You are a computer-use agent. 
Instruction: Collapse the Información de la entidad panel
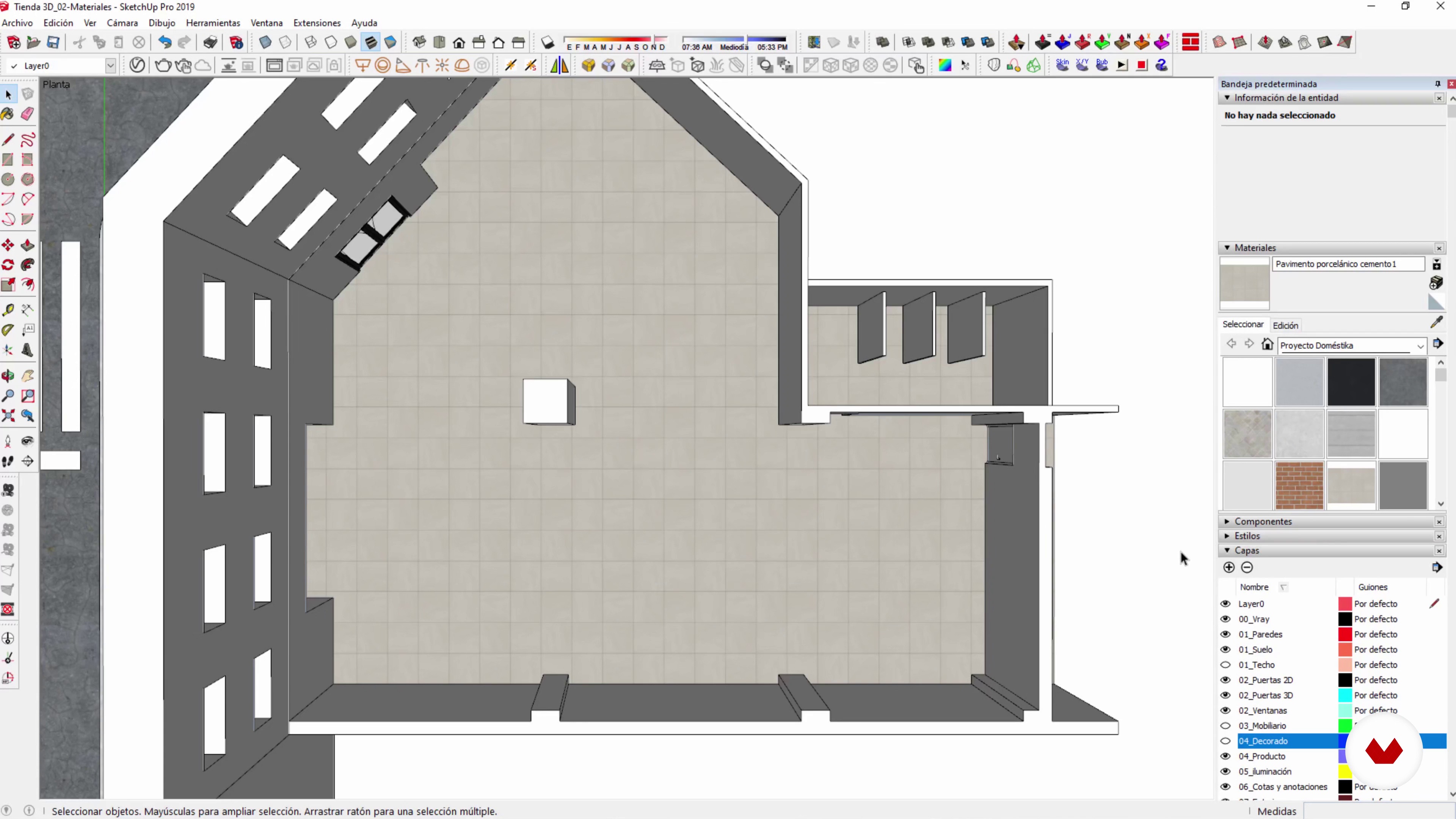1227,98
